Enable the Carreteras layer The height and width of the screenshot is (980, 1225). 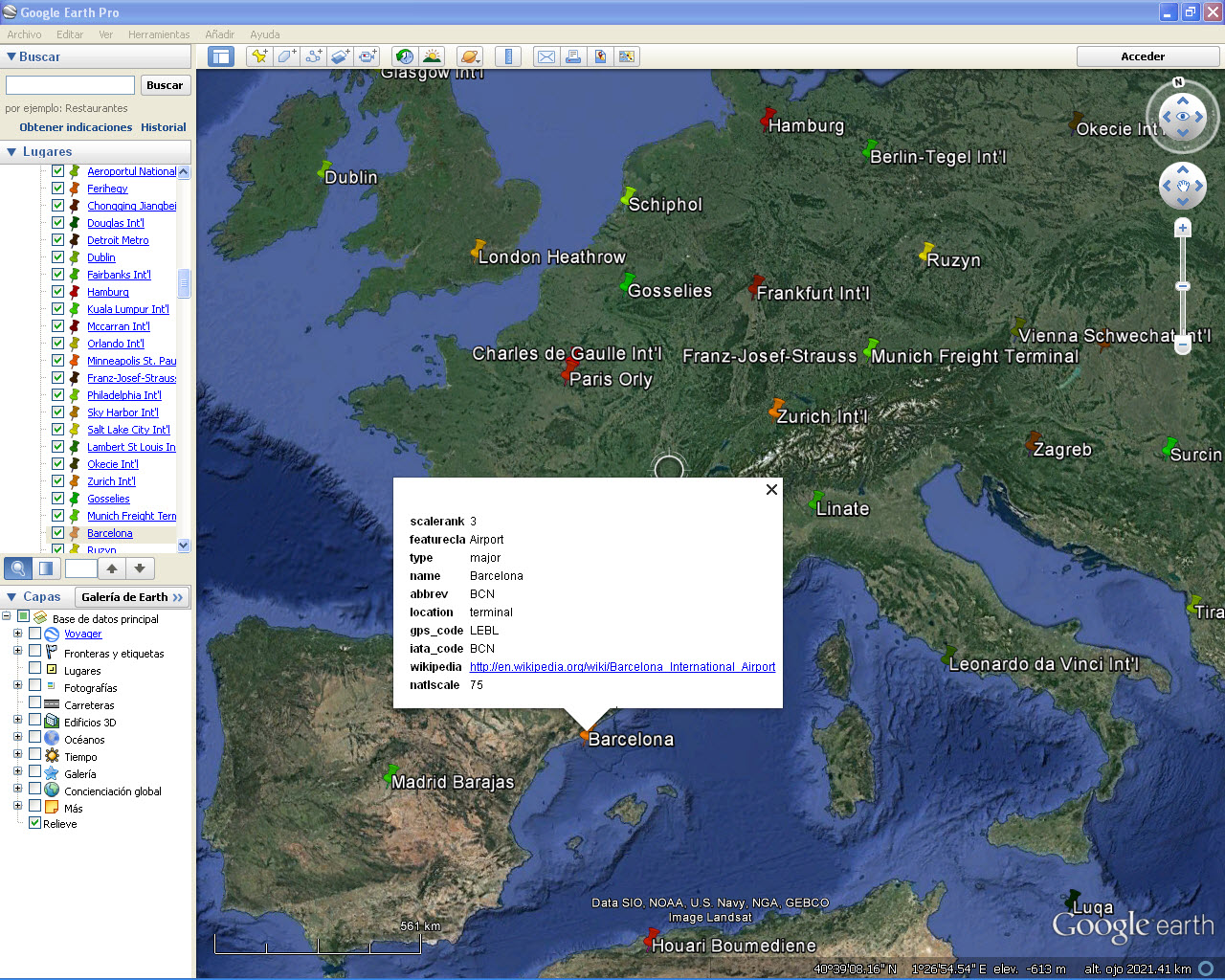pos(35,703)
